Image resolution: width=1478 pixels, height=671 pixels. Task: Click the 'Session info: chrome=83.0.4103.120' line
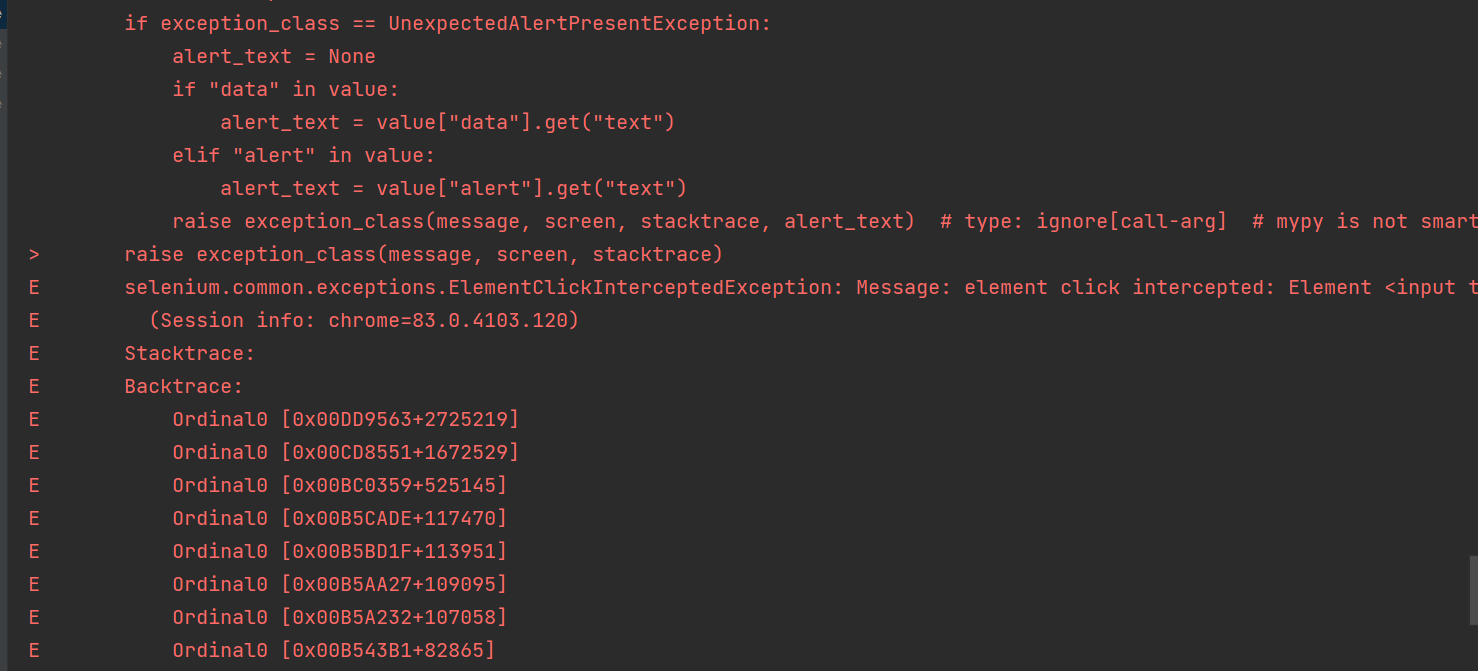(364, 320)
